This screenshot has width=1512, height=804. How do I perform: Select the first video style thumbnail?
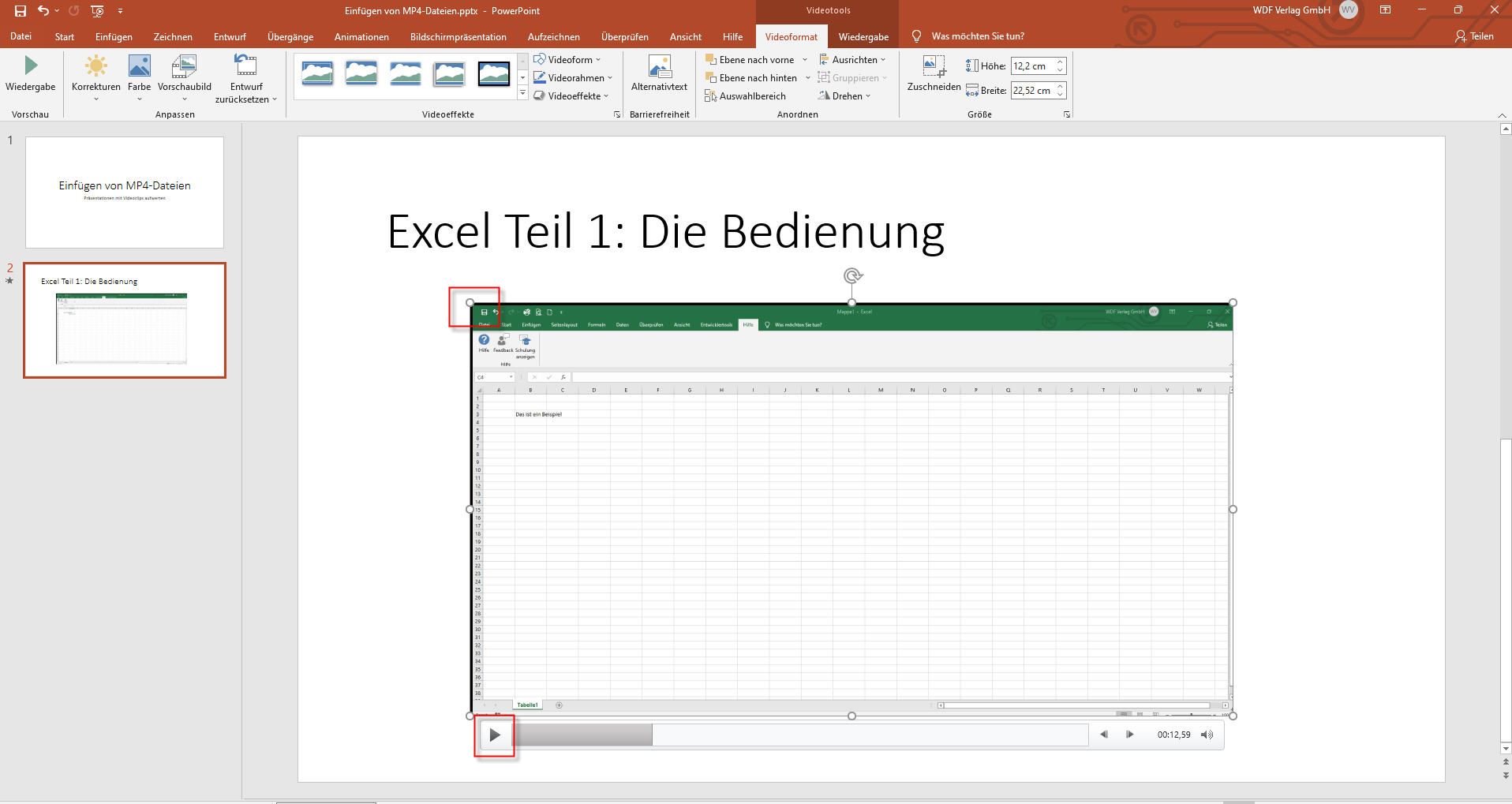point(317,73)
